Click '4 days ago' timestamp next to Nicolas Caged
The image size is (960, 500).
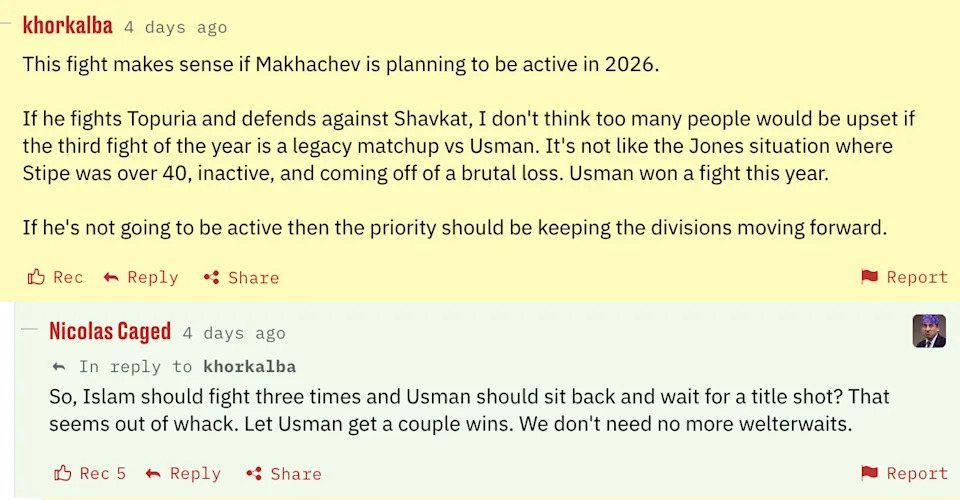tap(233, 333)
